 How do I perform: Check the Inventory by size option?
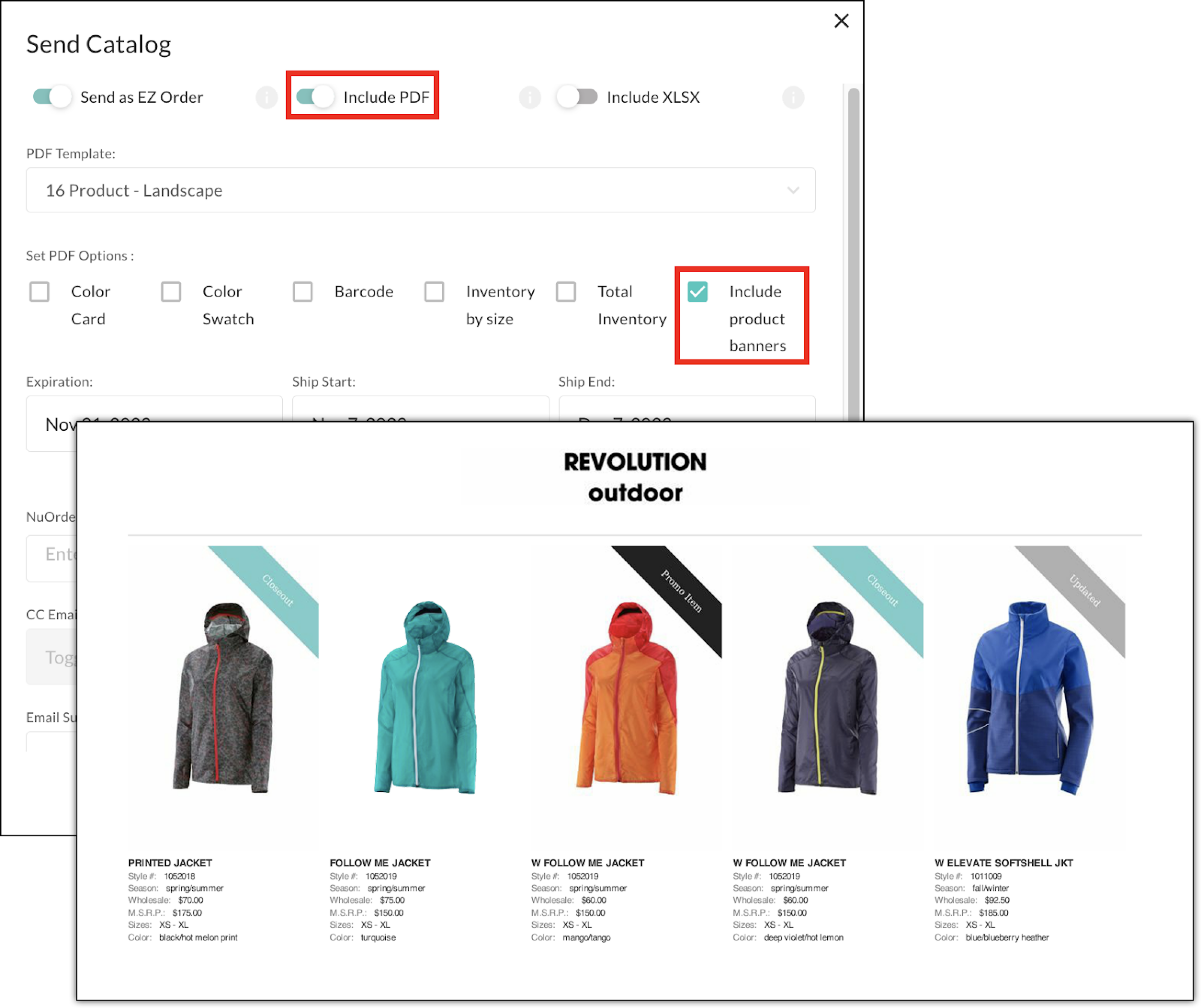[x=435, y=292]
